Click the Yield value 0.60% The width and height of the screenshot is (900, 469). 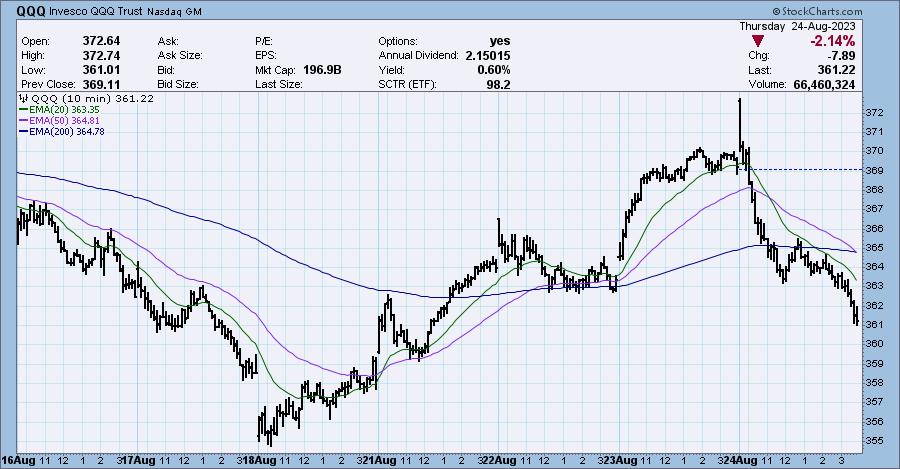pos(494,70)
